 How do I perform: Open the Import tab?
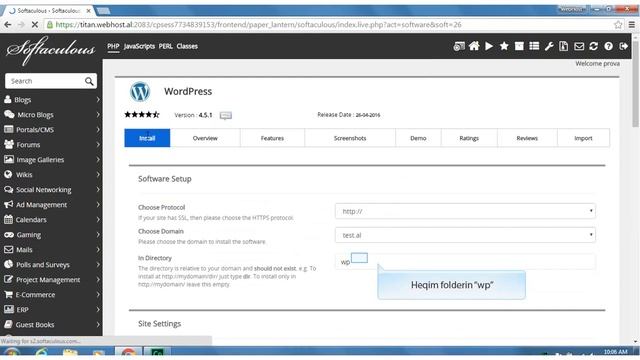[583, 138]
